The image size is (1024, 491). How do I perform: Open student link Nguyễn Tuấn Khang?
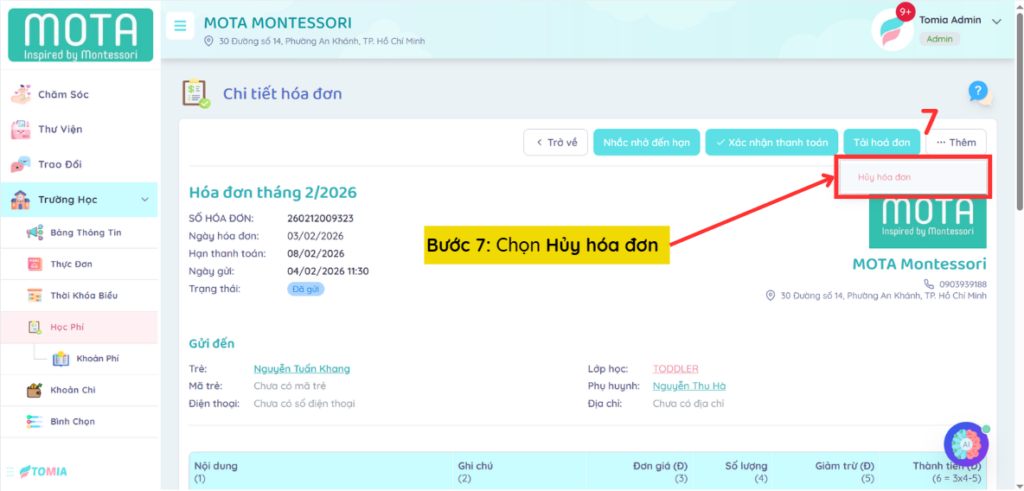click(301, 369)
